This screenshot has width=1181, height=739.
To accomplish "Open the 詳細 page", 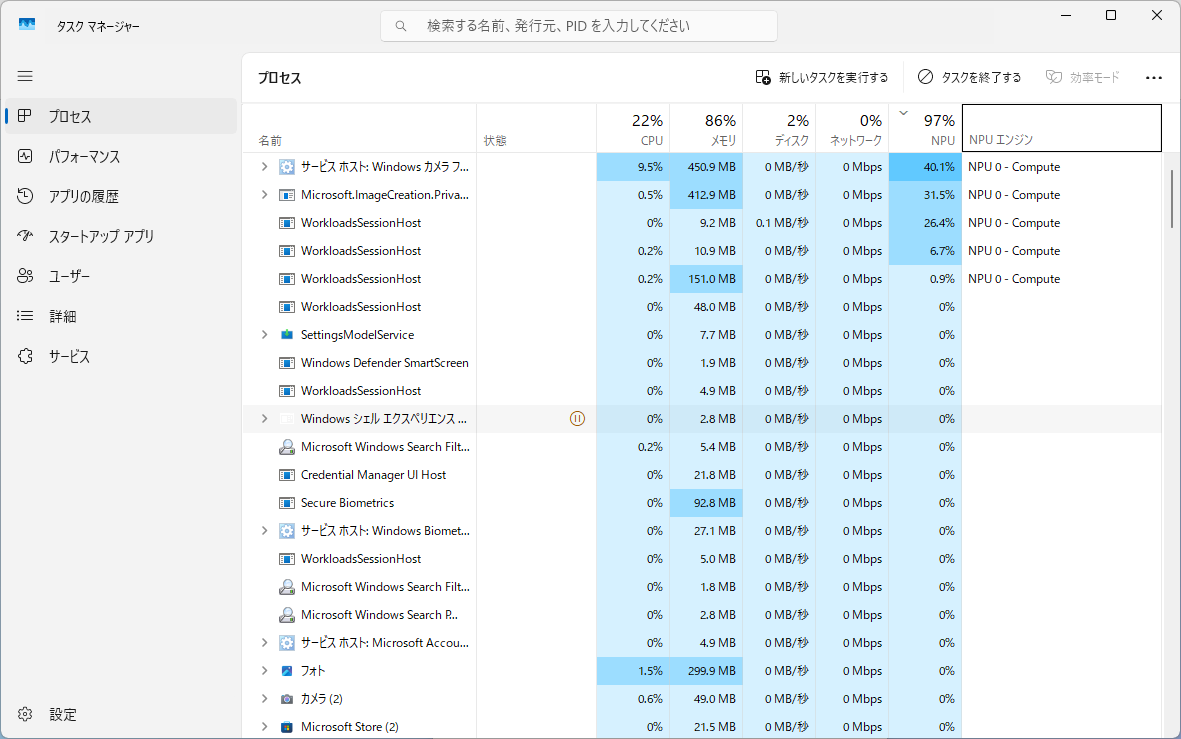I will [121, 316].
